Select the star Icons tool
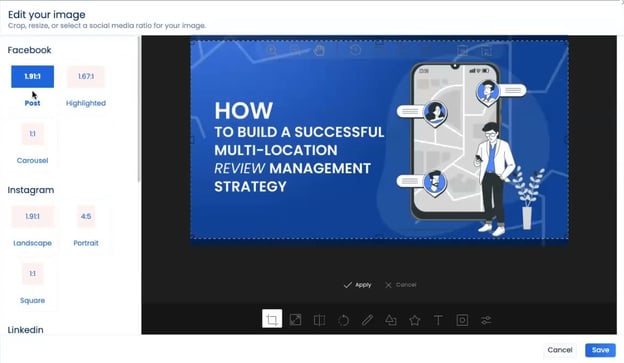 click(x=415, y=320)
